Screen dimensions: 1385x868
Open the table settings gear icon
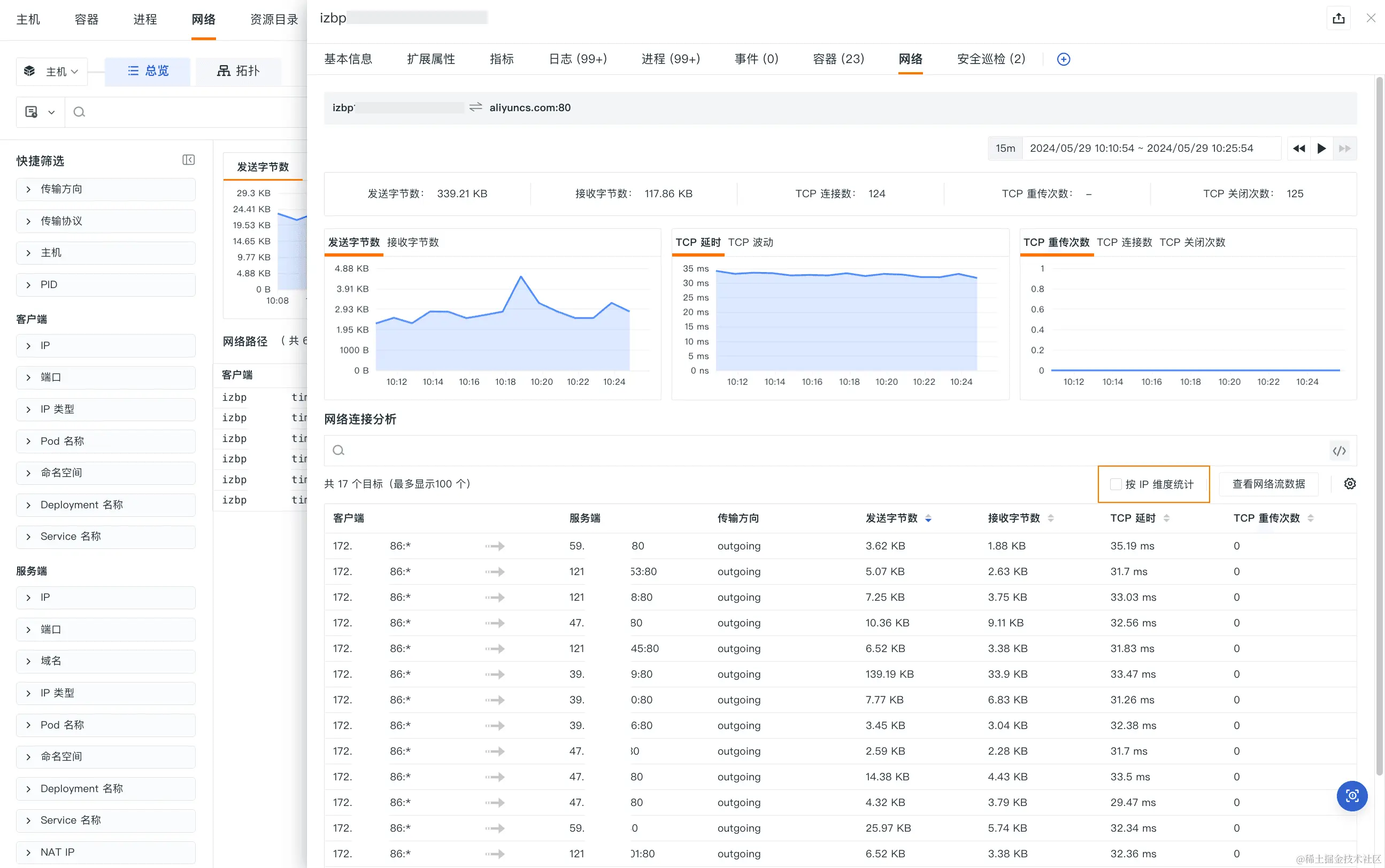click(1350, 484)
